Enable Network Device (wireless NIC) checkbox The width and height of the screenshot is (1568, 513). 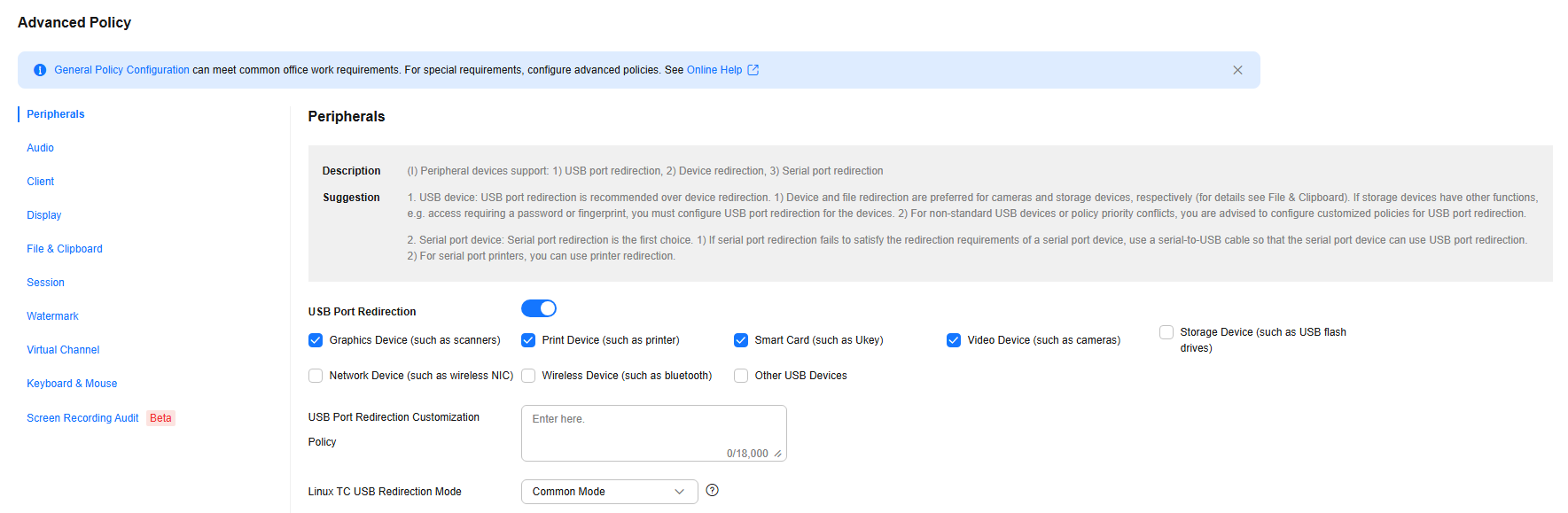click(x=316, y=376)
